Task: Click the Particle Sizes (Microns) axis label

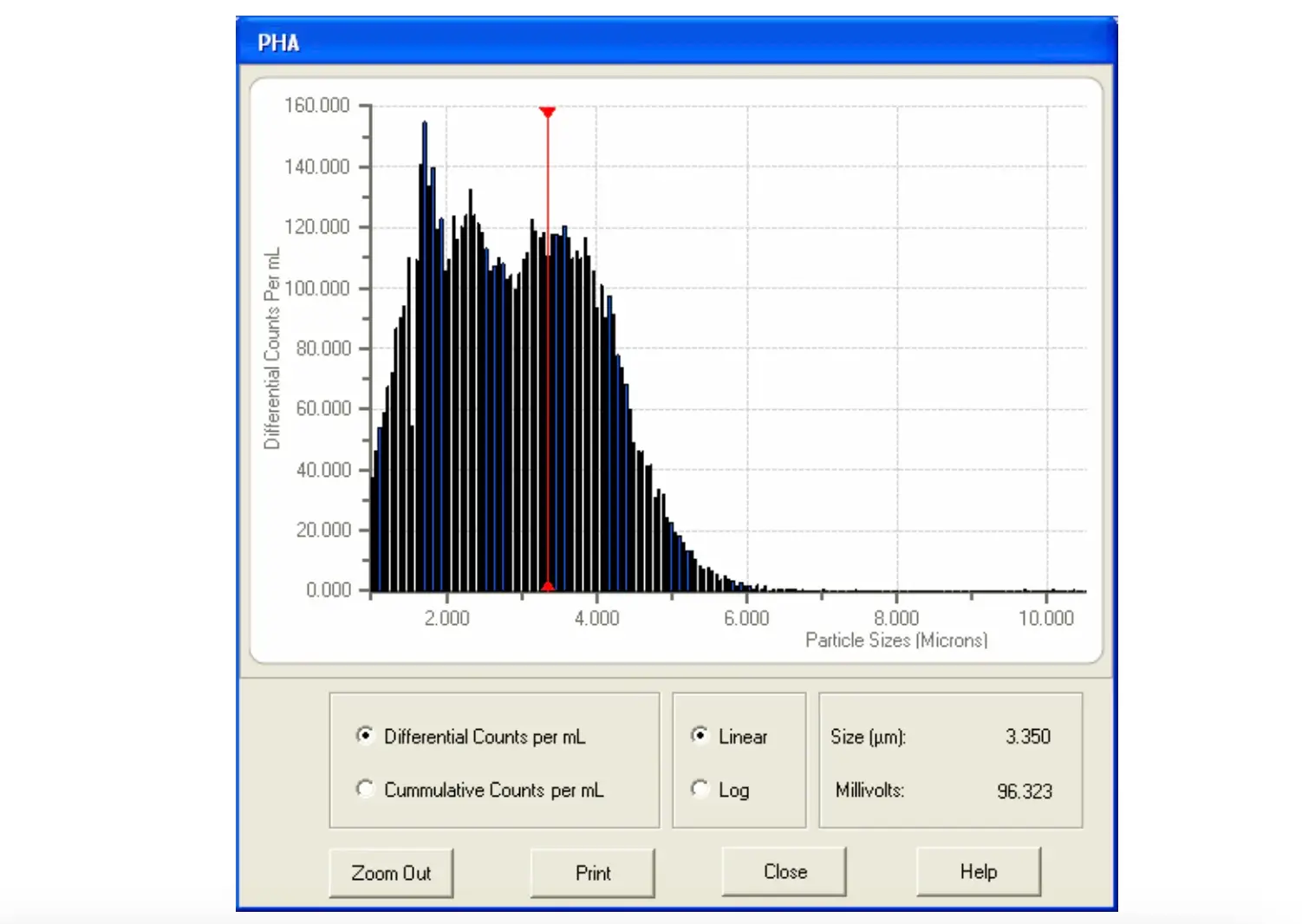Action: 896,640
